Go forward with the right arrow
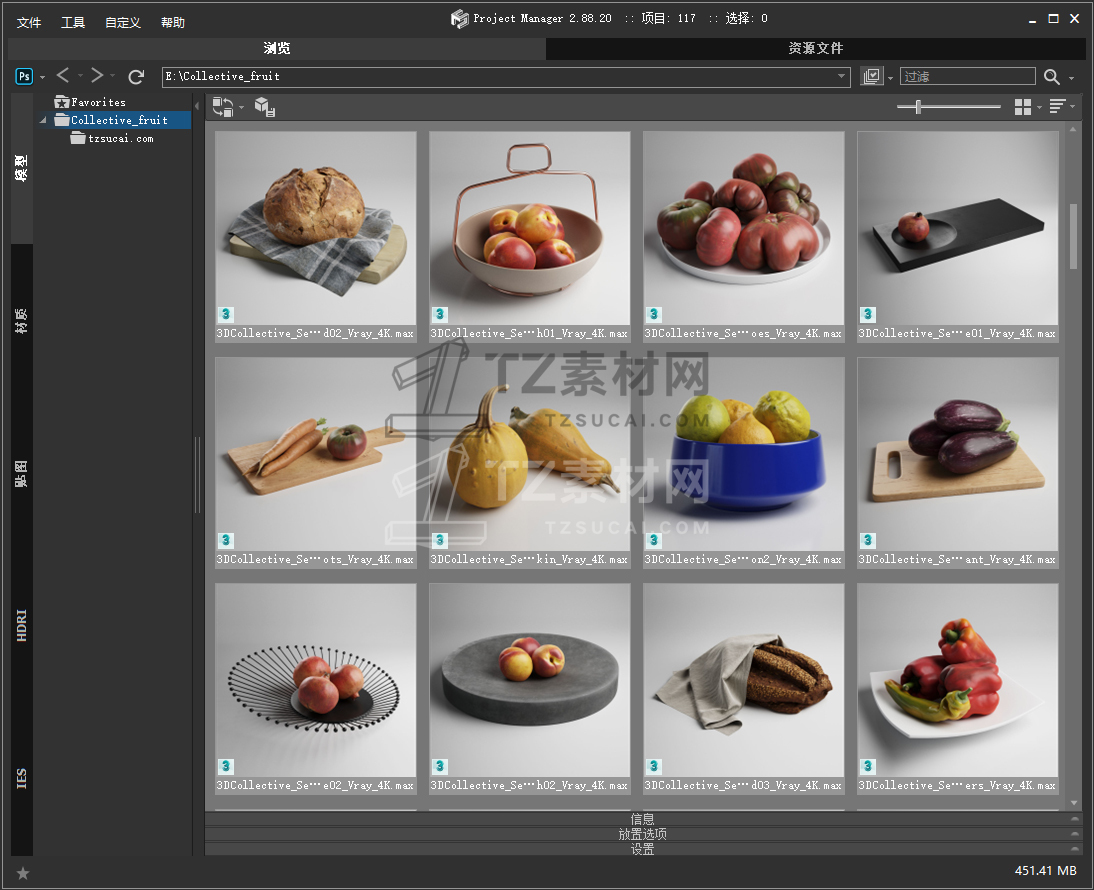1094x890 pixels. [x=97, y=76]
